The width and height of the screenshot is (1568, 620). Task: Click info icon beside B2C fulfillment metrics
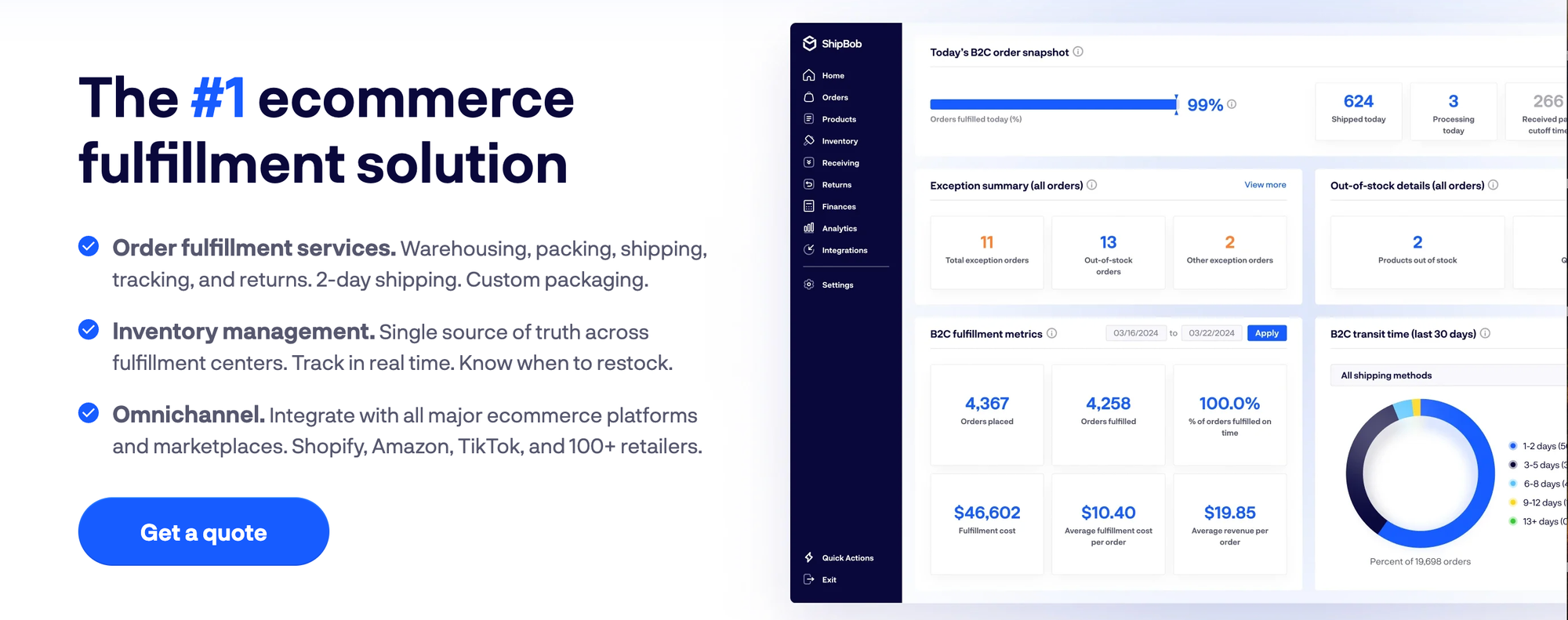(1052, 333)
